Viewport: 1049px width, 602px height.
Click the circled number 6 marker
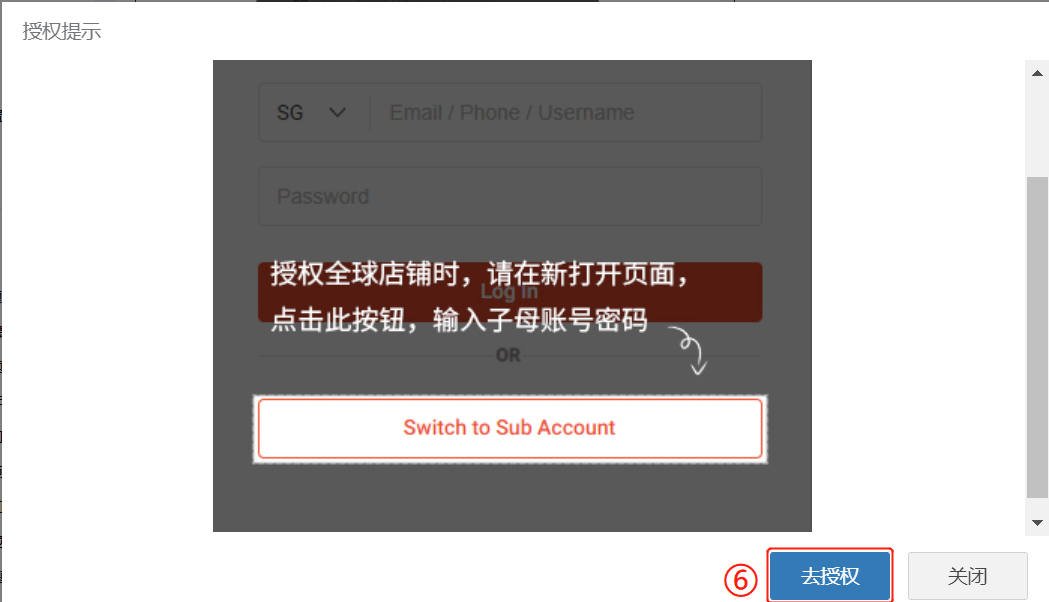[x=741, y=580]
